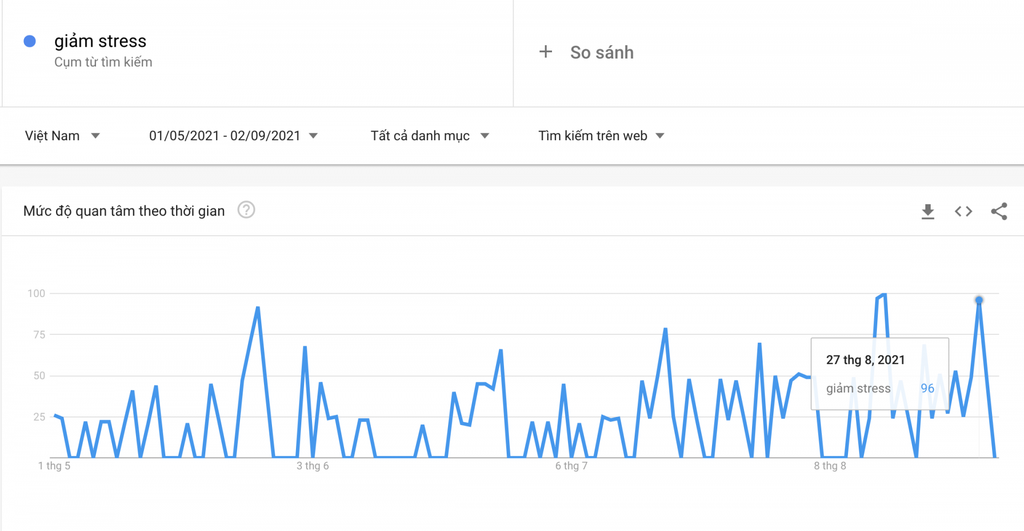Open the Tìm kiếm trên web search type dropdown
Image resolution: width=1024 pixels, height=531 pixels.
pos(601,136)
